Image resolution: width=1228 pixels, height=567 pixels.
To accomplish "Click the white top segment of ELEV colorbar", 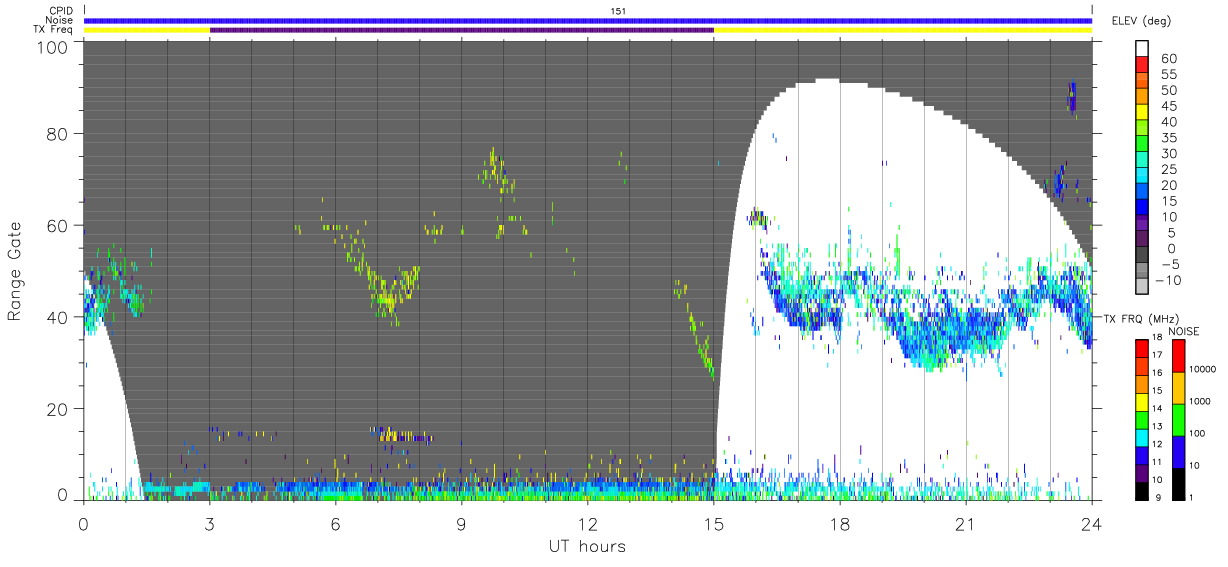I will [1142, 50].
